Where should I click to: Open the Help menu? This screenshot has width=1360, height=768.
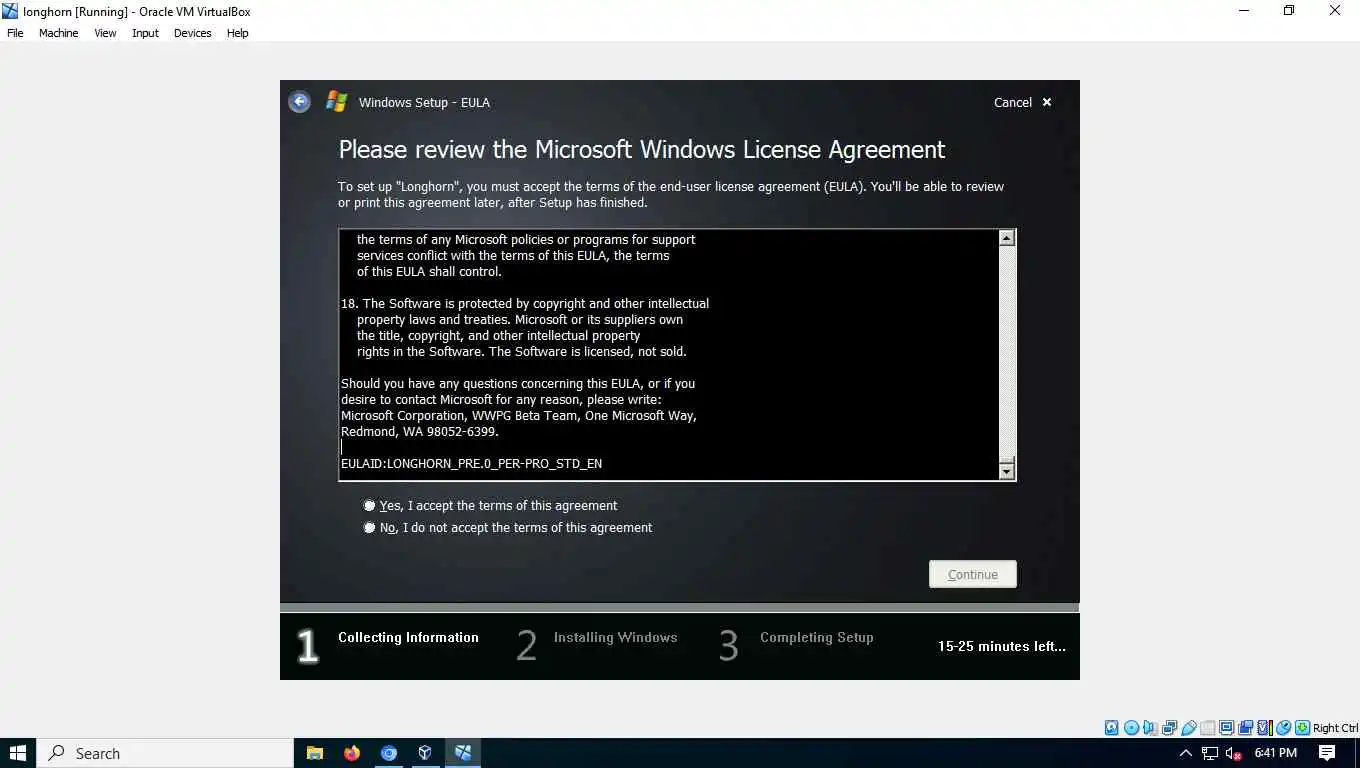237,33
